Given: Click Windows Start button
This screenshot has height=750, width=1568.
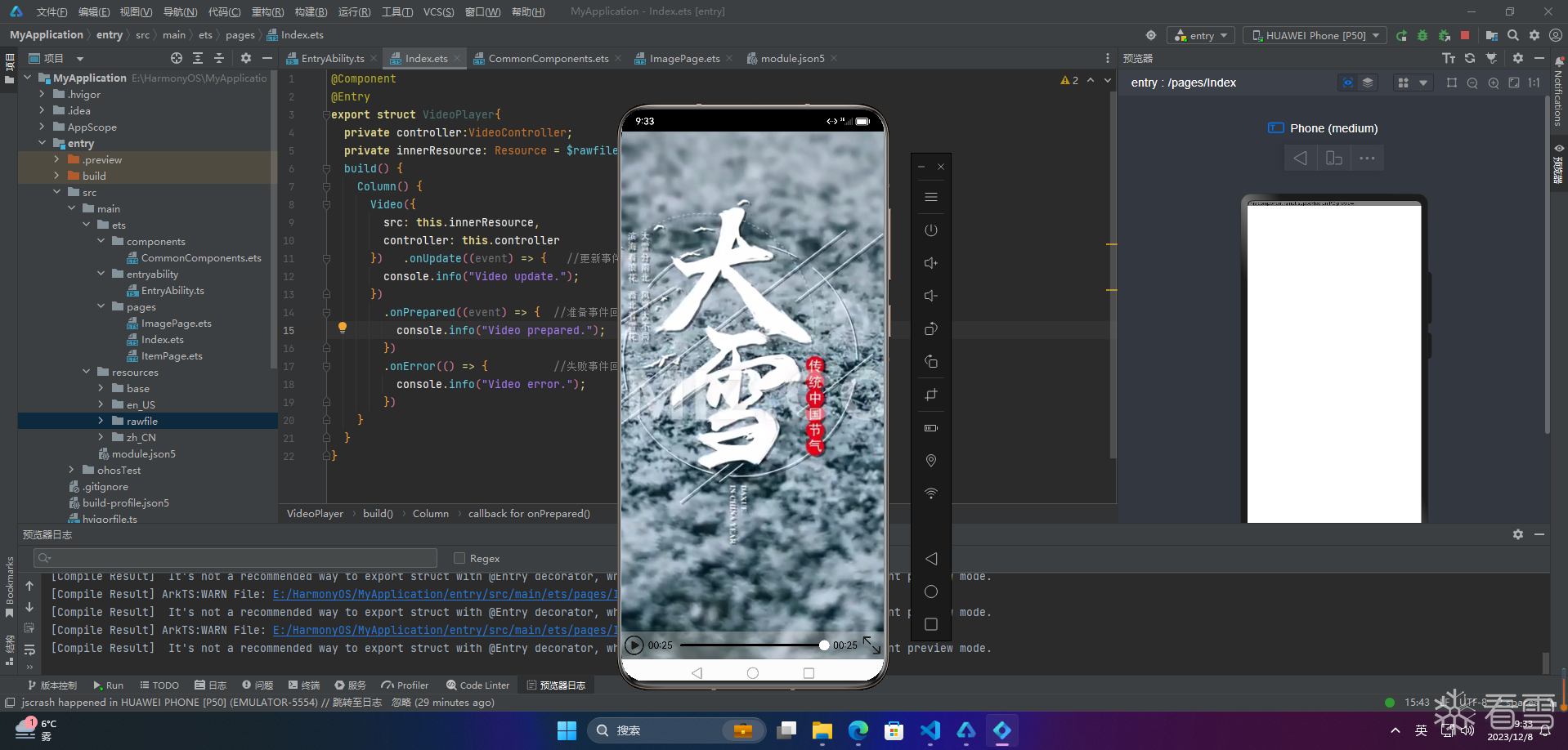Looking at the screenshot, I should [567, 730].
